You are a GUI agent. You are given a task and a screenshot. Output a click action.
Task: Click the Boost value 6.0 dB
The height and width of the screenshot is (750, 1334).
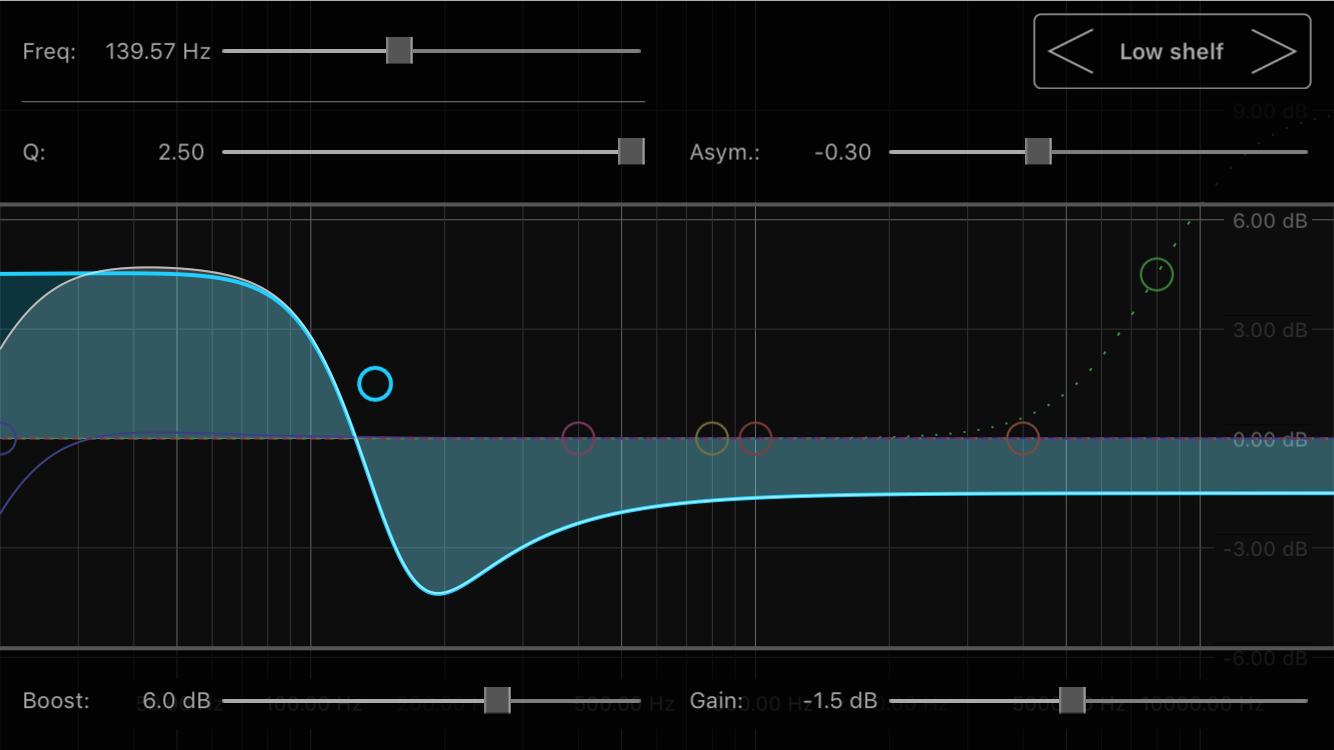click(x=177, y=701)
